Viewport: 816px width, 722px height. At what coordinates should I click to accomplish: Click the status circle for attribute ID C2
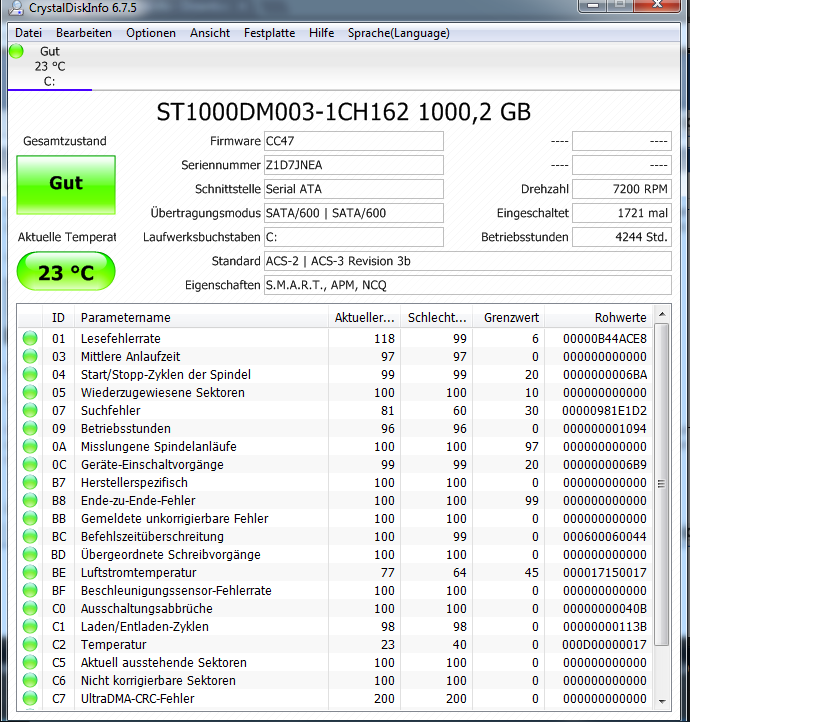pos(30,644)
